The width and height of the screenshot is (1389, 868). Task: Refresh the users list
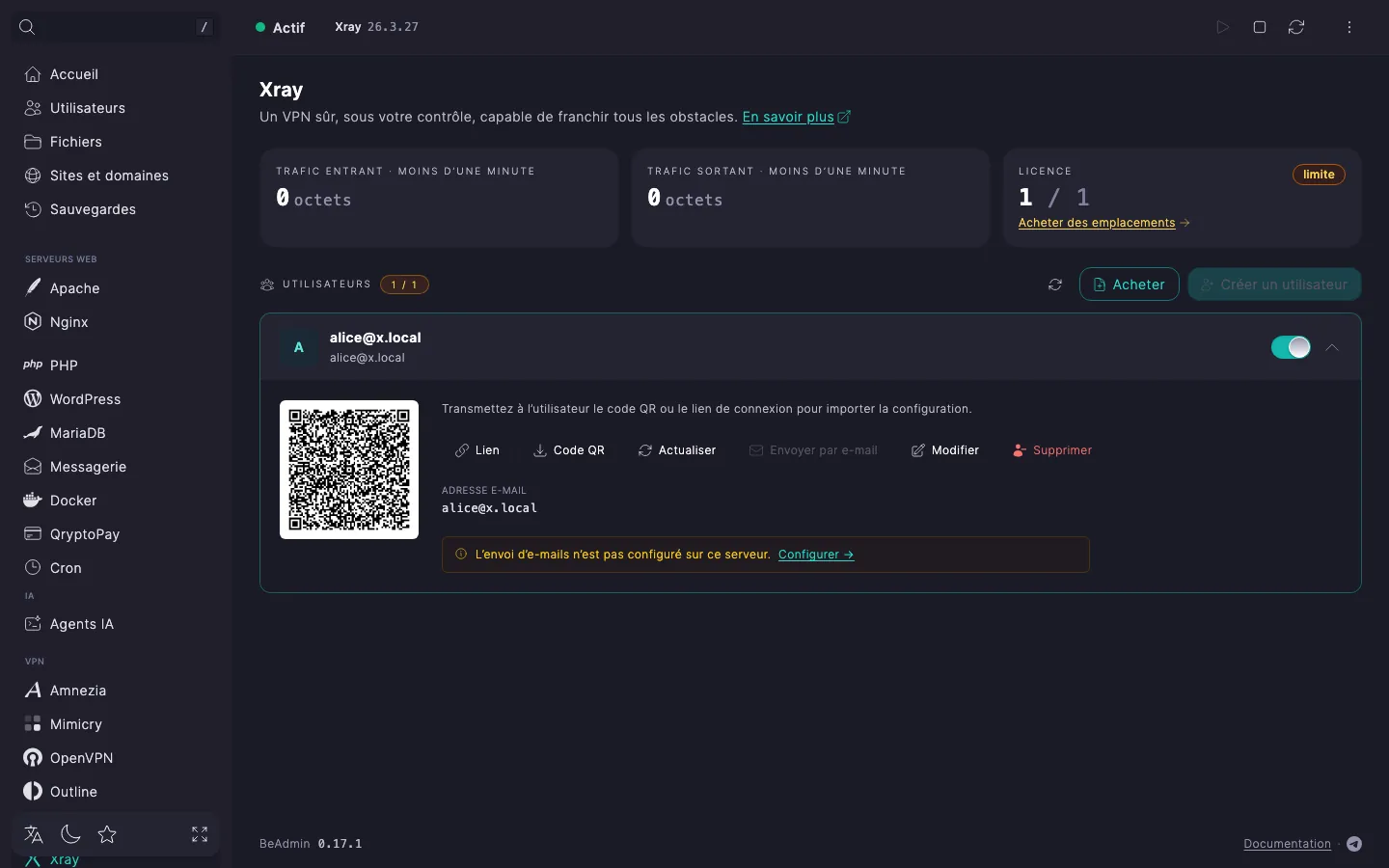[x=1055, y=285]
